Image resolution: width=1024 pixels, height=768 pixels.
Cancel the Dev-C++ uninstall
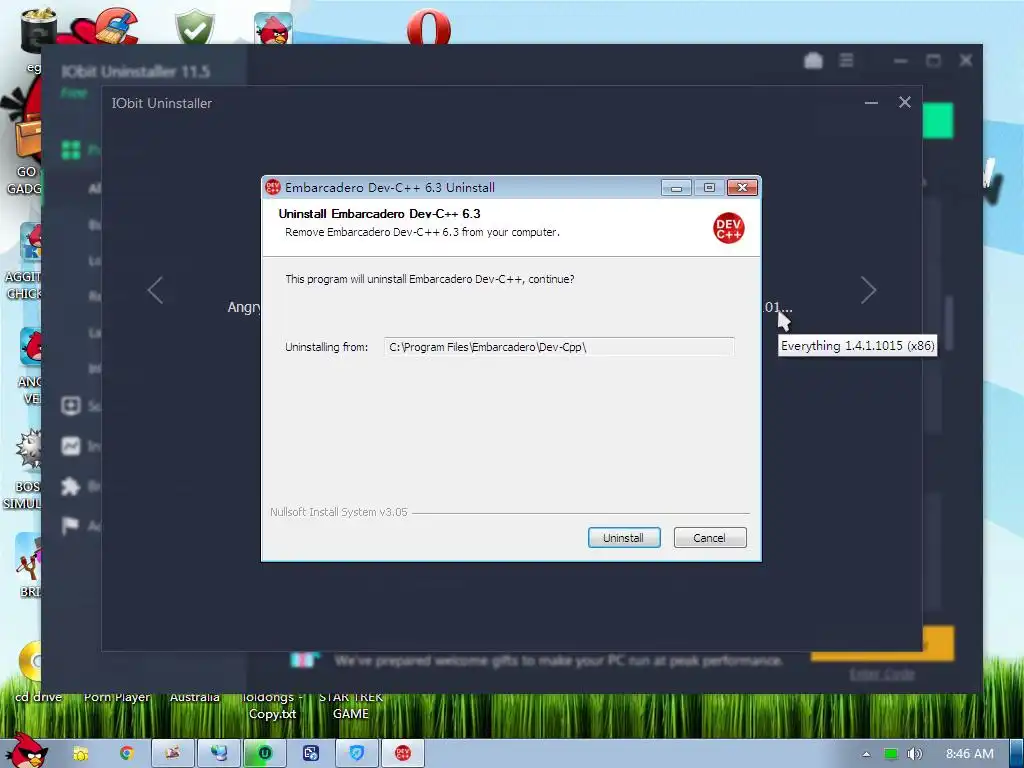tap(709, 537)
